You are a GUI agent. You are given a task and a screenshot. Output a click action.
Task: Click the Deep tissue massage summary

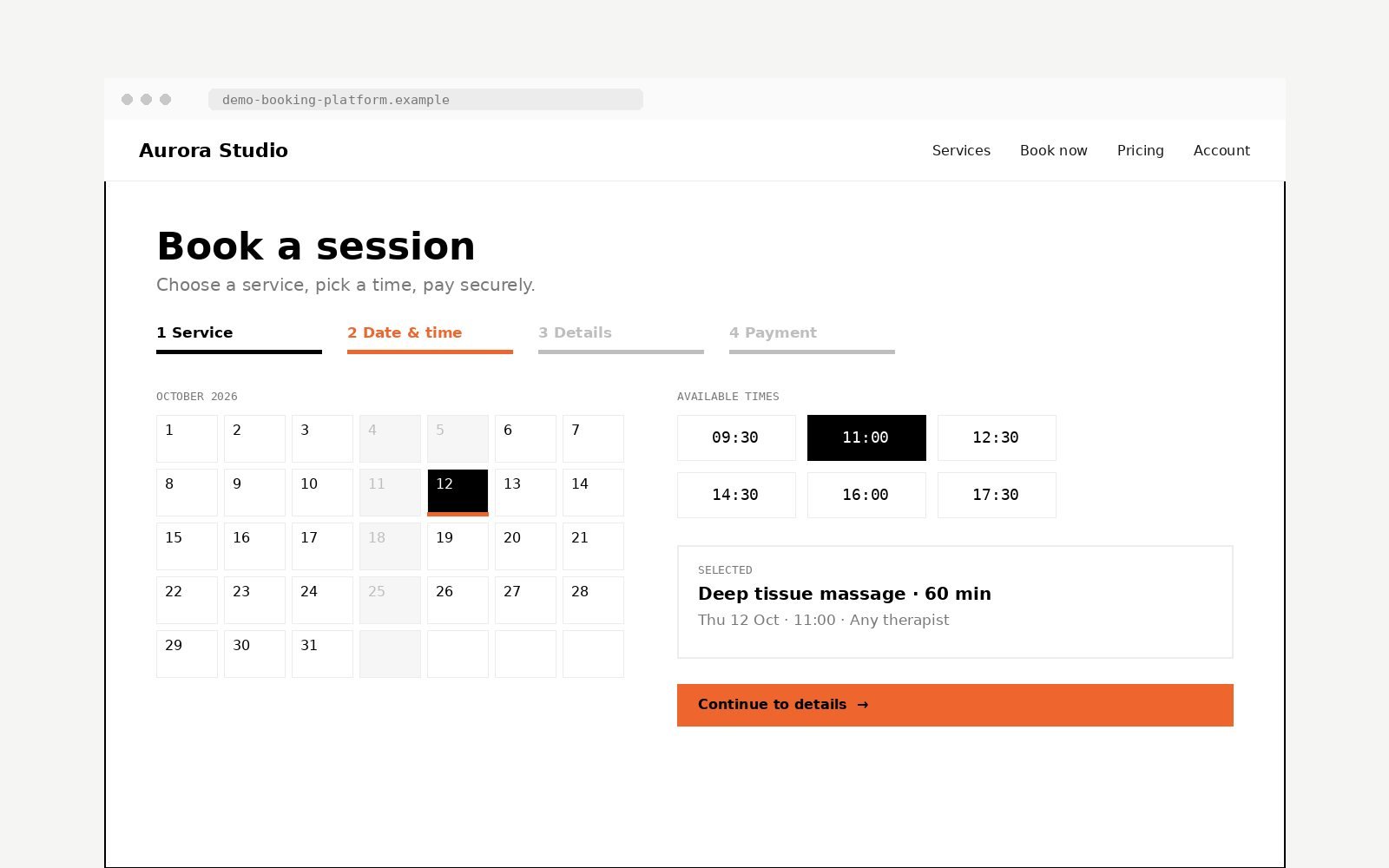[x=955, y=602]
